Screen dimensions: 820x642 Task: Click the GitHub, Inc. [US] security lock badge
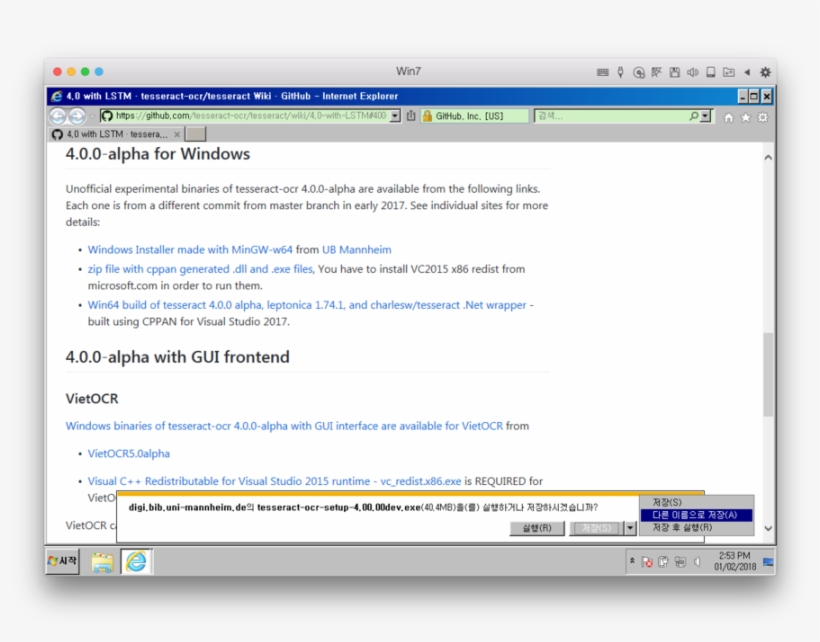pyautogui.click(x=475, y=116)
